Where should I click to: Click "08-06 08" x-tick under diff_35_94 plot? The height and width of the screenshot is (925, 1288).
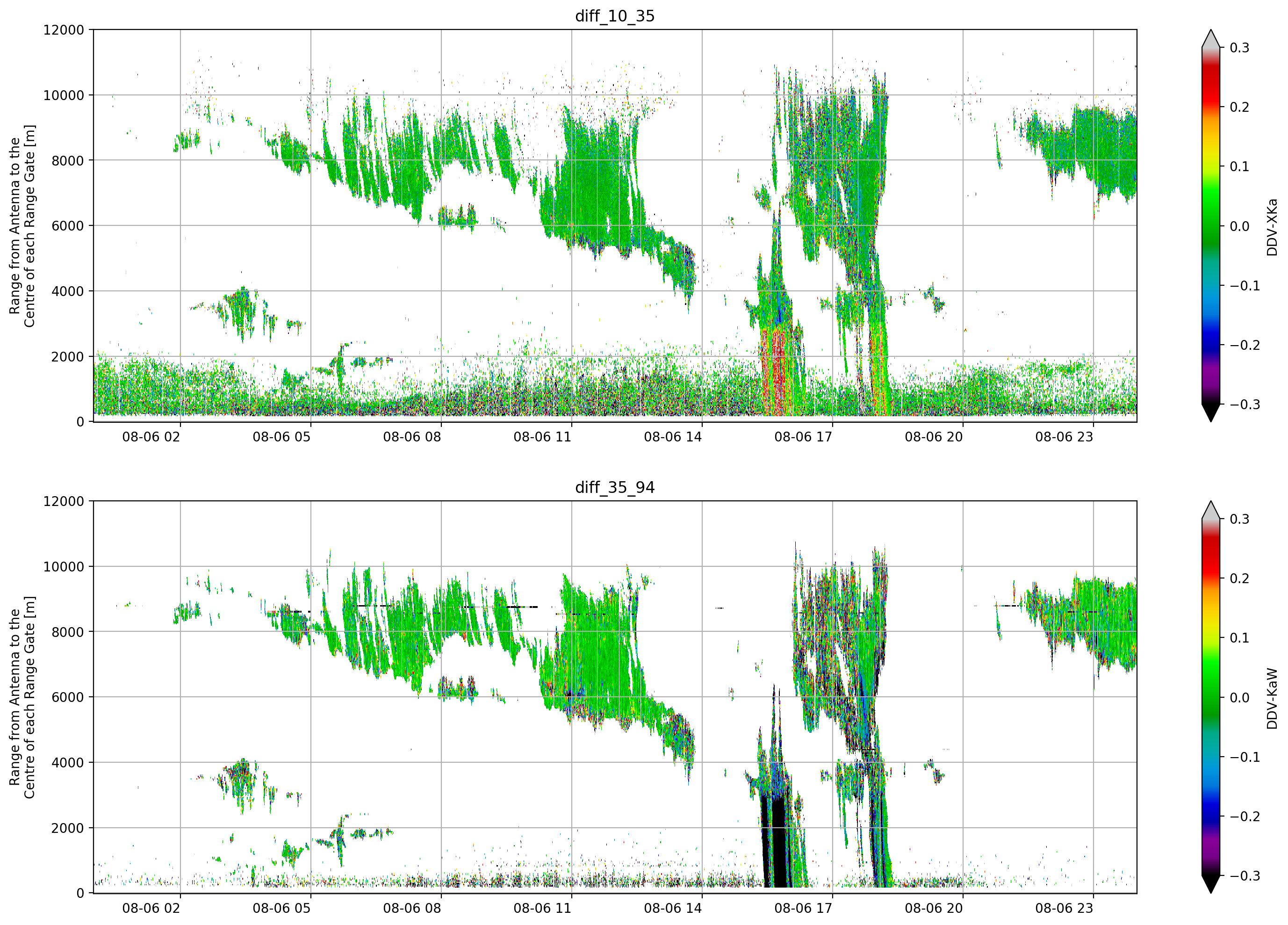412,908
